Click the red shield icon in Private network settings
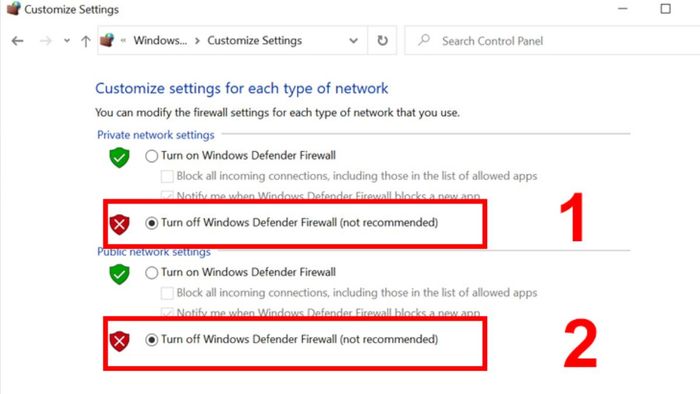 pyautogui.click(x=119, y=224)
